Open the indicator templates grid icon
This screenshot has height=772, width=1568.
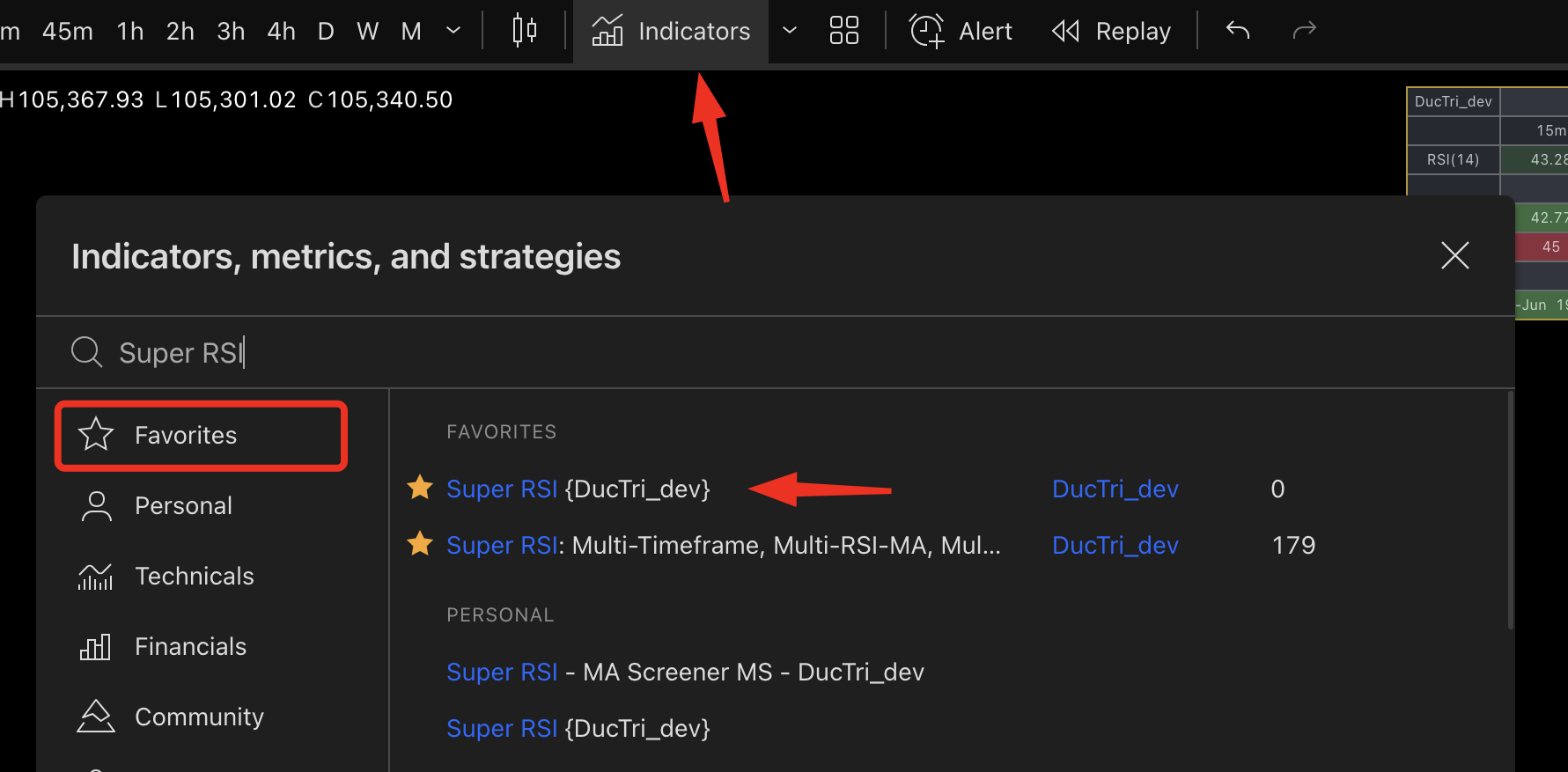[x=843, y=31]
